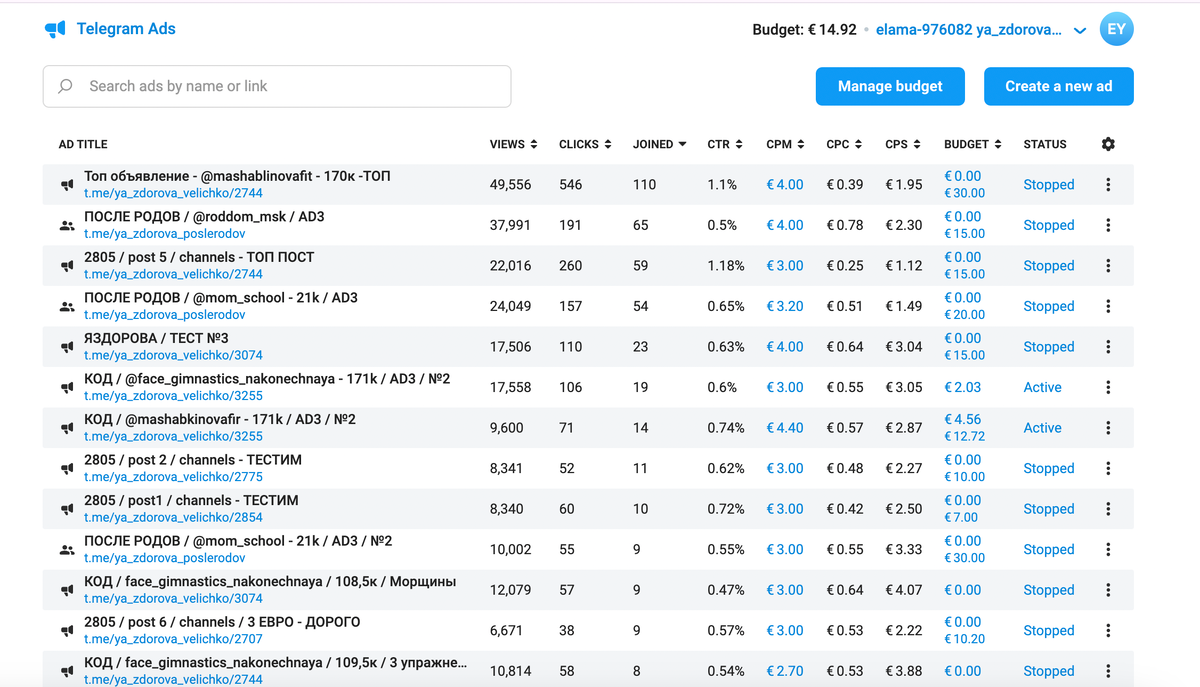Open three-dot menu for @face_gimnastics_nakonechnaya 171k row

pyautogui.click(x=1108, y=387)
